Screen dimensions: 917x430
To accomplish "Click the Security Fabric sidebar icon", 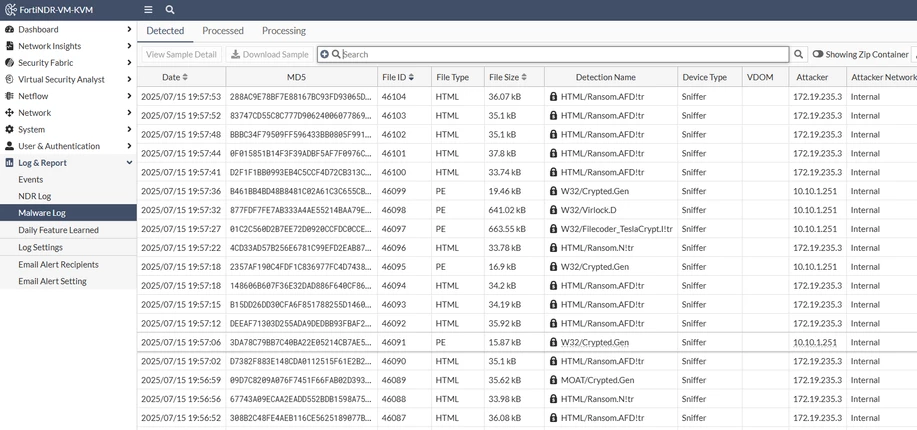I will coord(9,63).
